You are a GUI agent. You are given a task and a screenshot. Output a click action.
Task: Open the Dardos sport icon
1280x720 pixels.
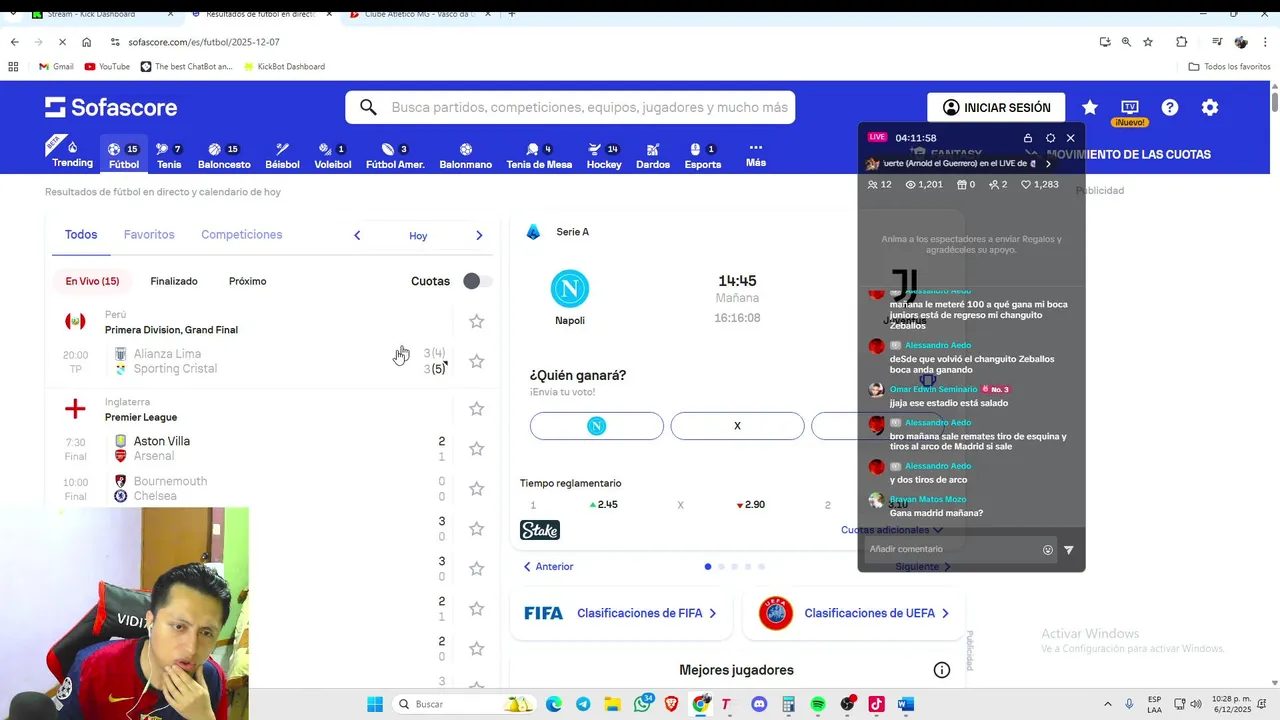(653, 155)
